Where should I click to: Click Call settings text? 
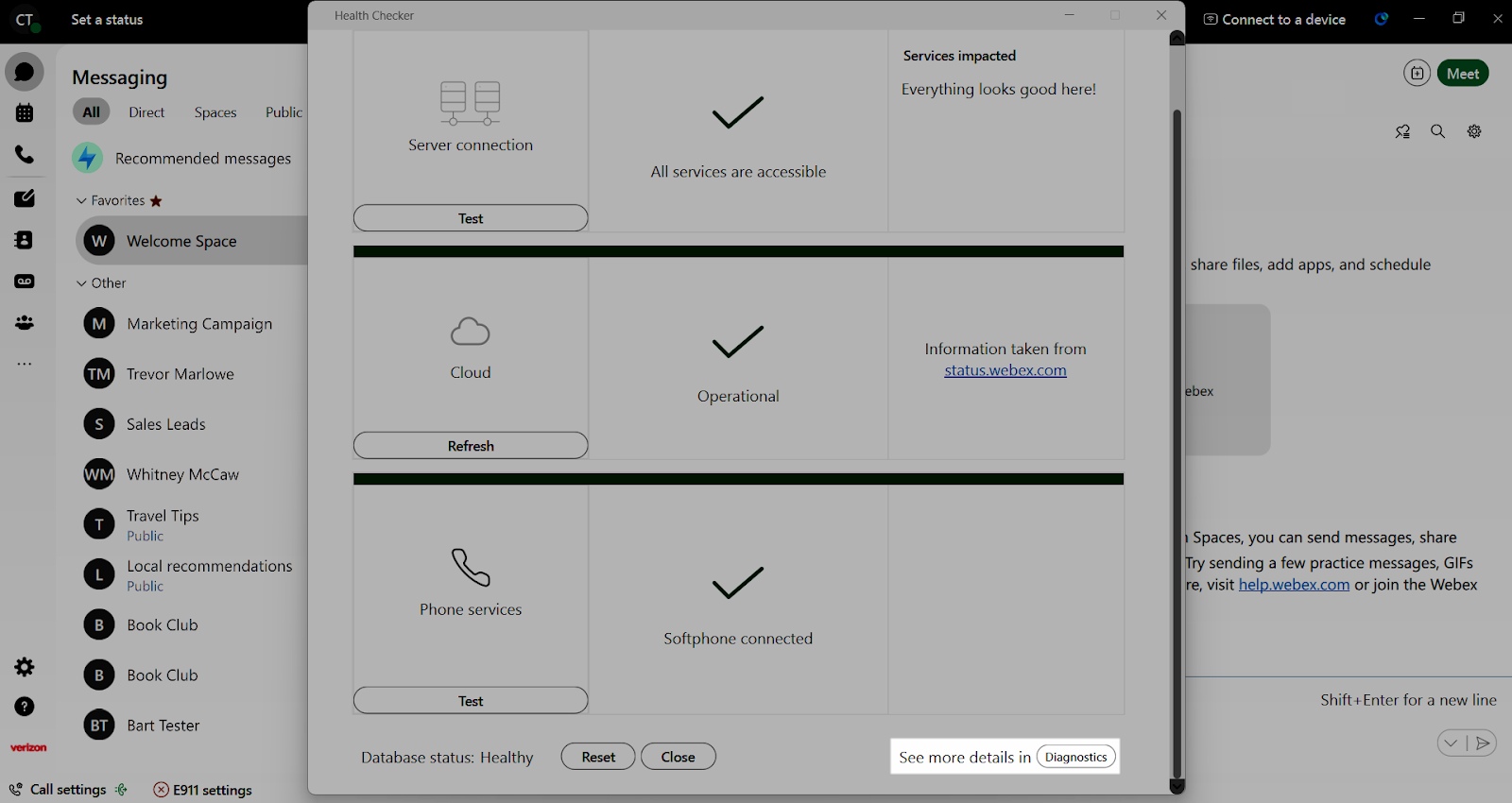(68, 790)
